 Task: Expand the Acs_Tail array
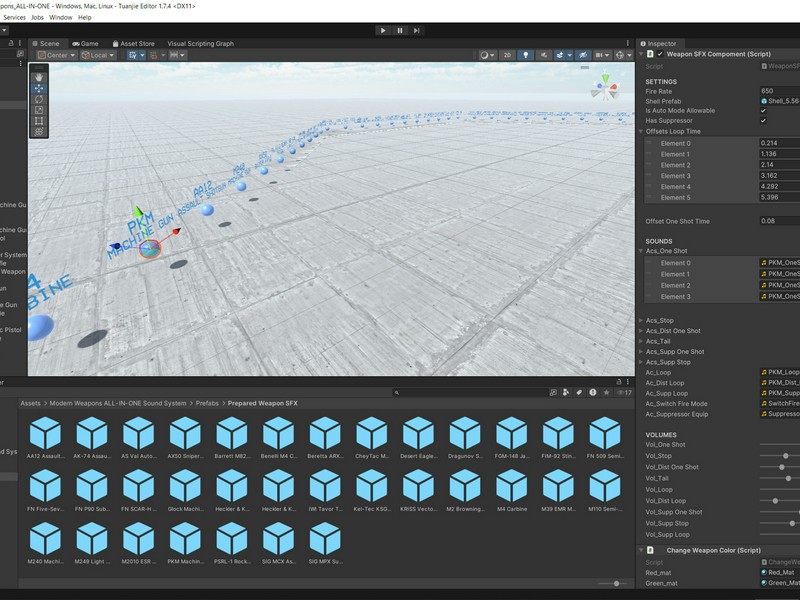[641, 341]
